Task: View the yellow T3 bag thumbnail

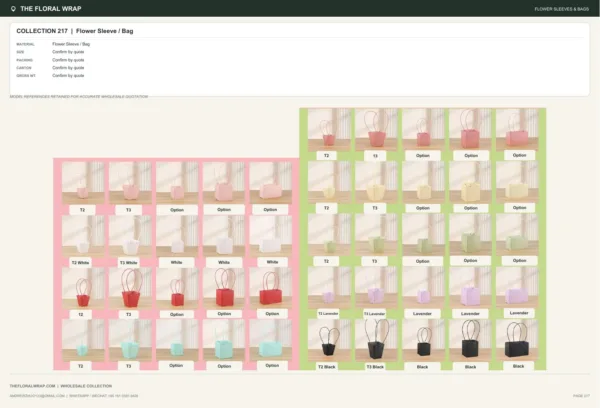Action: [x=376, y=182]
